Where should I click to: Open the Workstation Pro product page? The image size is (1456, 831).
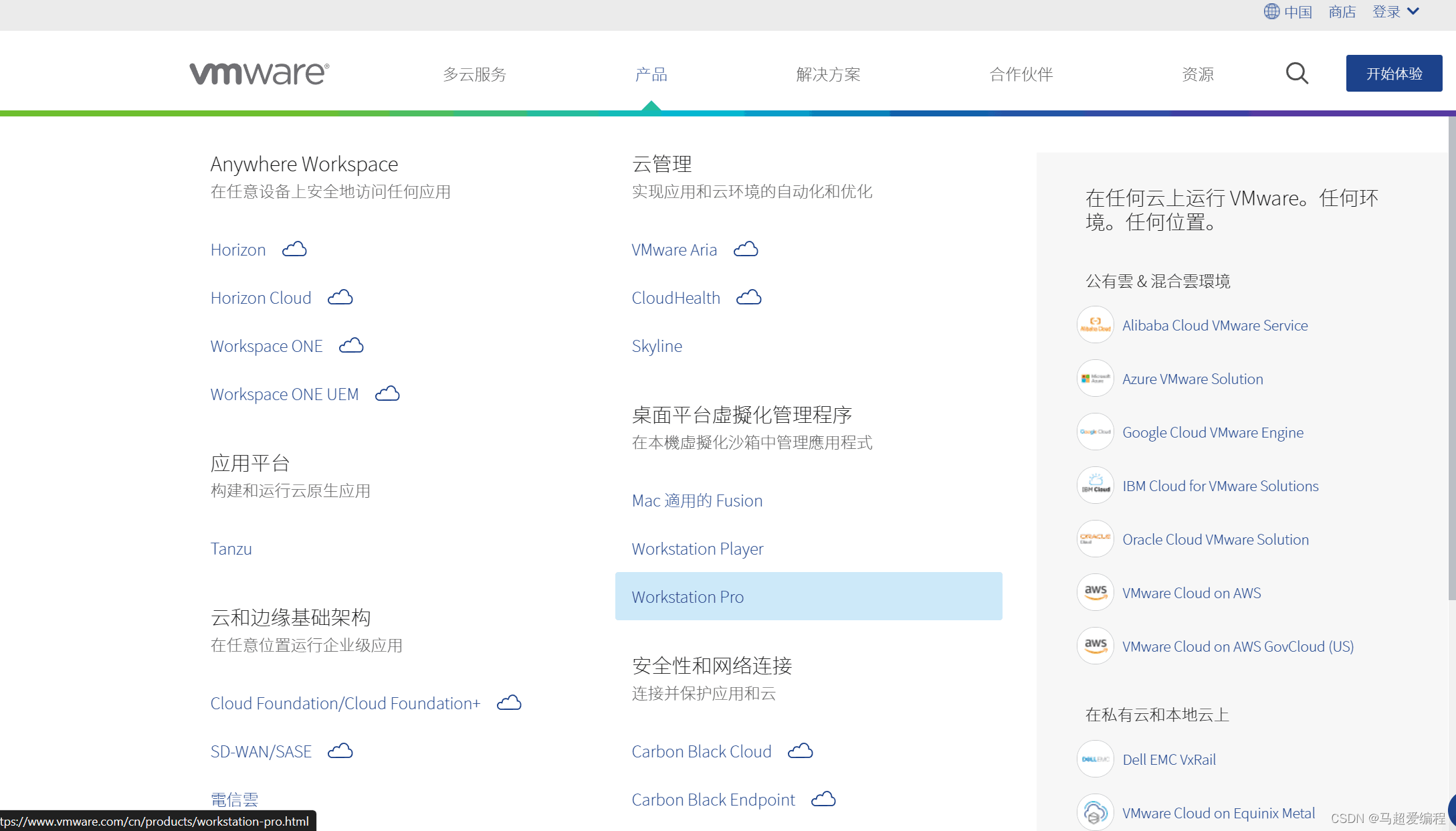click(688, 596)
